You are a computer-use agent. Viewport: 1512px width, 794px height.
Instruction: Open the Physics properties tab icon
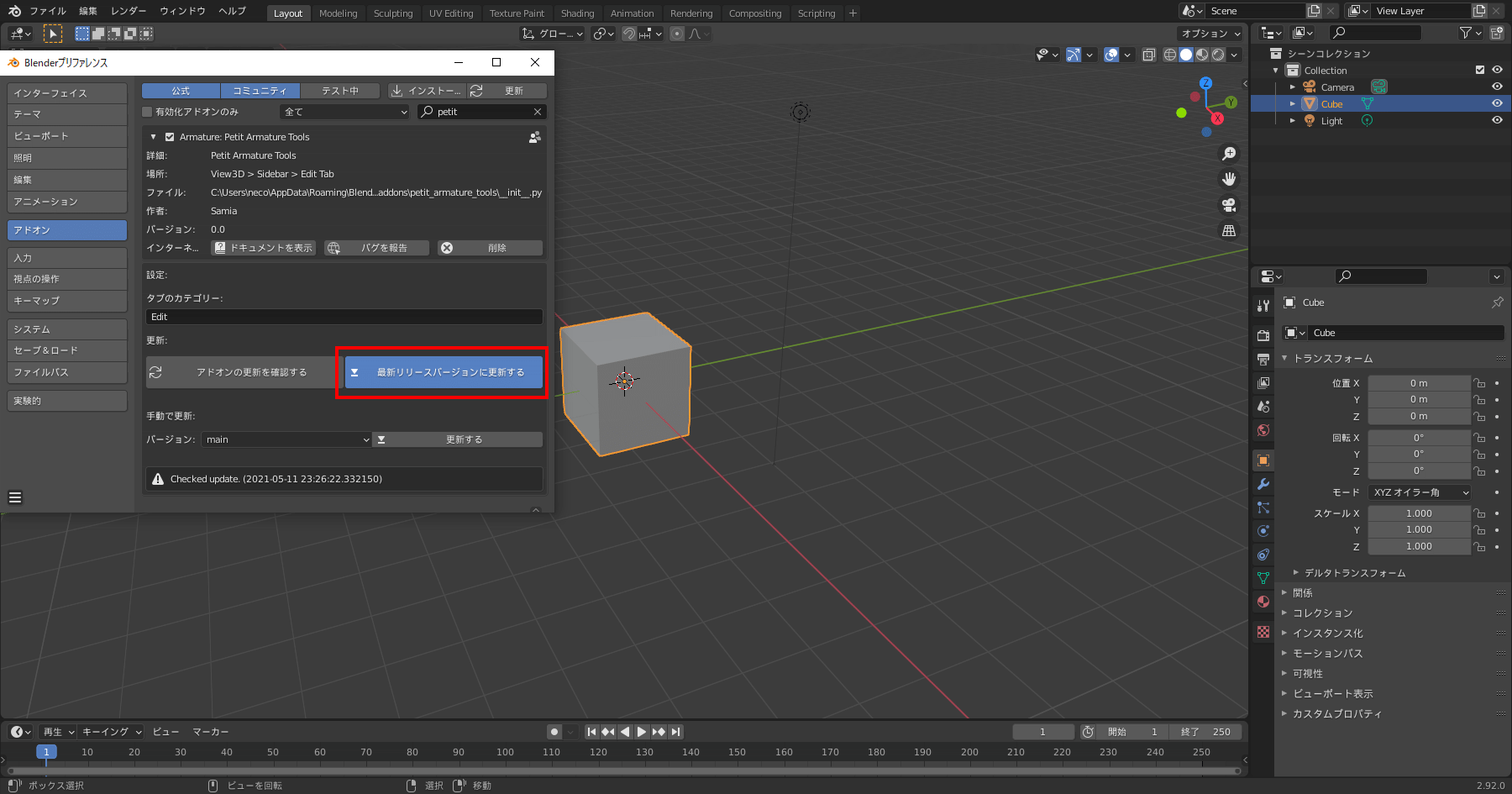pyautogui.click(x=1263, y=531)
